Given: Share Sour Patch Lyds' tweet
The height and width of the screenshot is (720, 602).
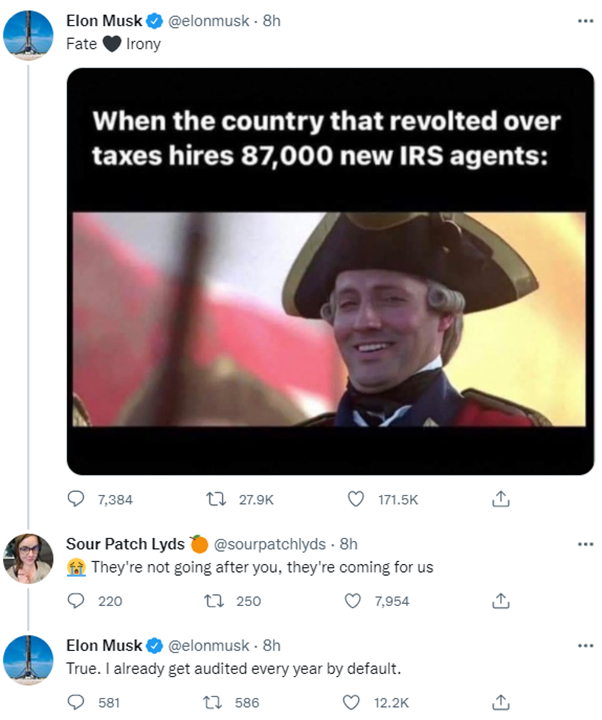Looking at the screenshot, I should click(503, 601).
